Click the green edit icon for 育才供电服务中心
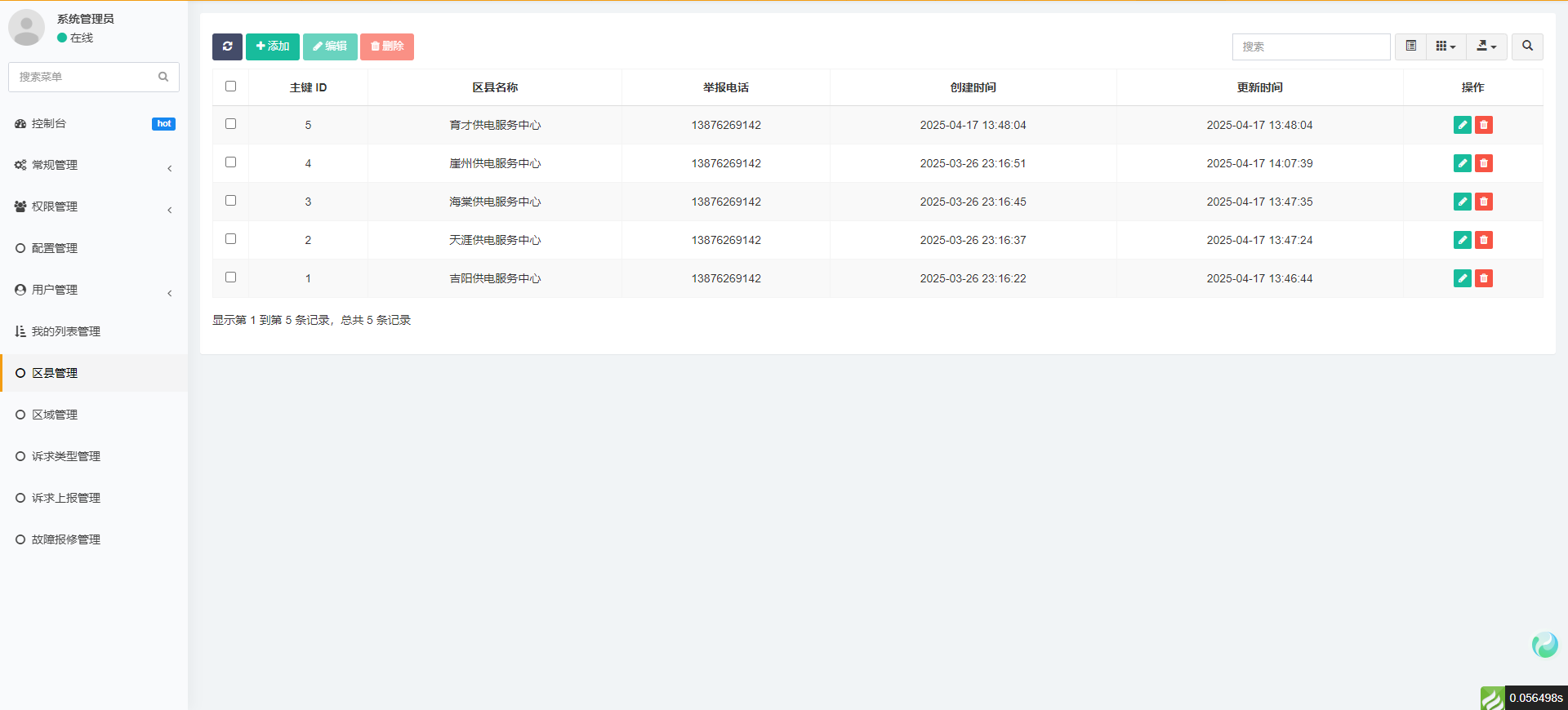This screenshot has height=710, width=1568. click(x=1462, y=125)
